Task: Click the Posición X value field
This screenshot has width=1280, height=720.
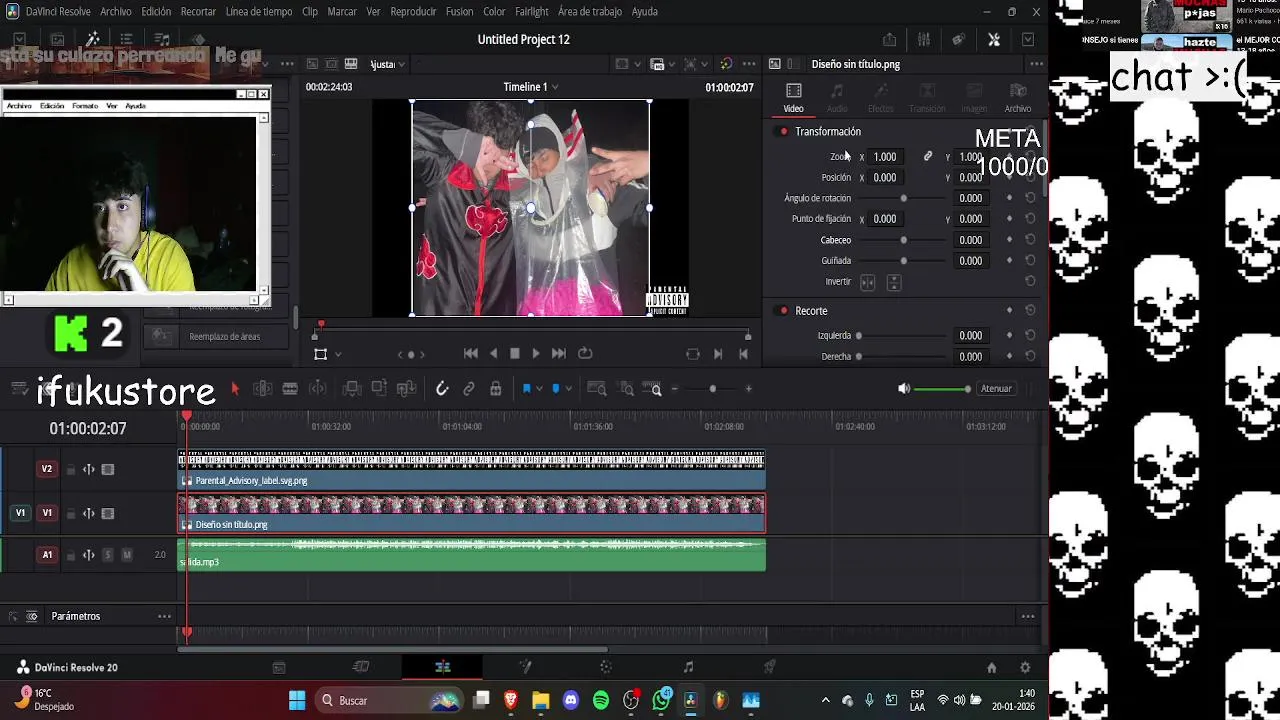Action: click(885, 178)
